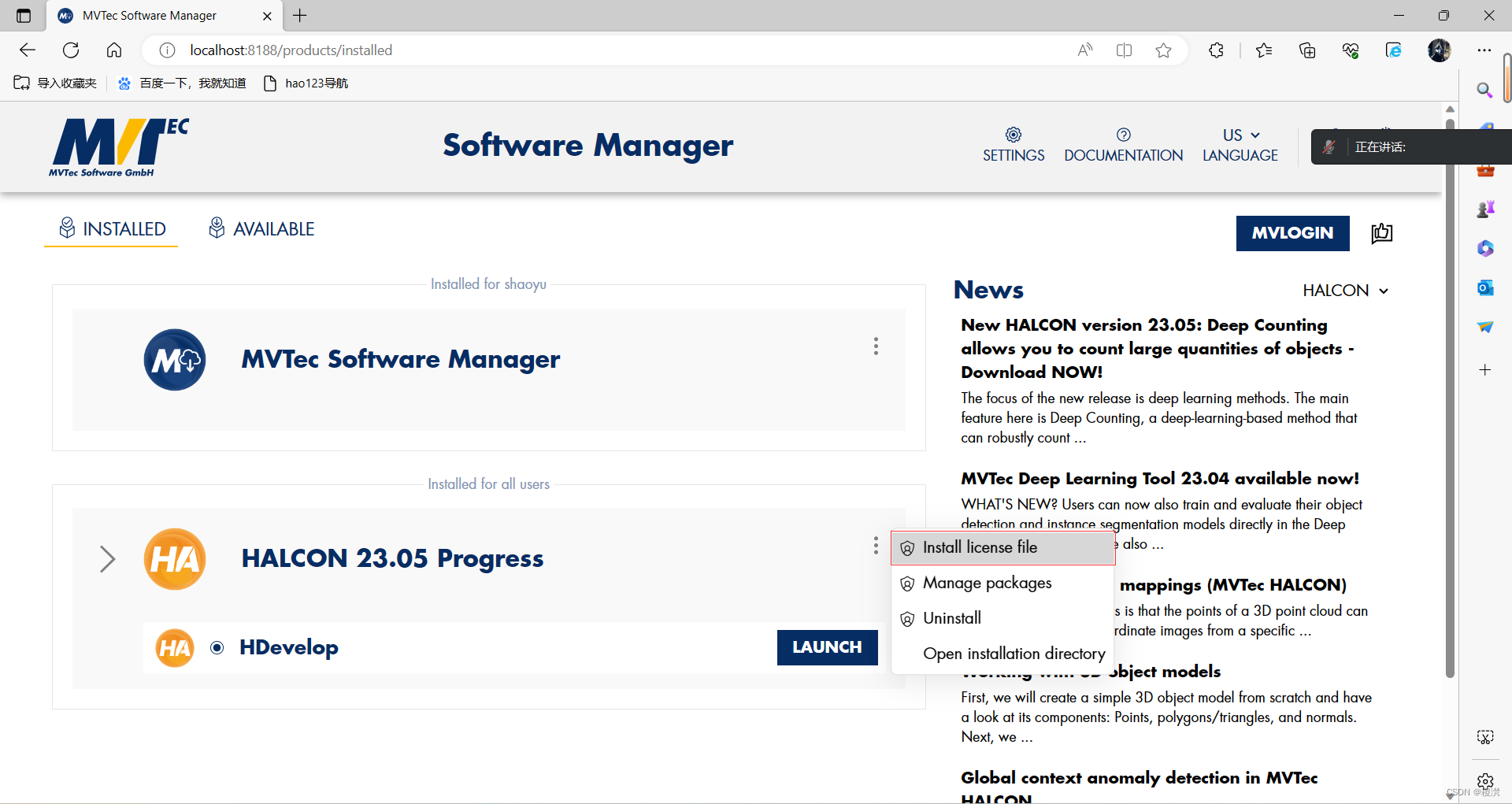Open the sidebar search icon
The height and width of the screenshot is (804, 1512).
(x=1484, y=90)
